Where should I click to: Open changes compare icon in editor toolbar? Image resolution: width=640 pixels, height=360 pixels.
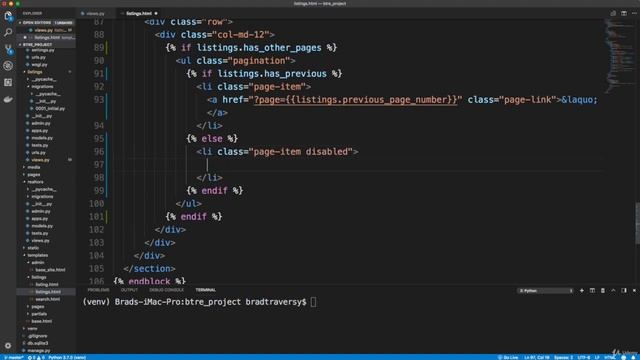[x=613, y=13]
